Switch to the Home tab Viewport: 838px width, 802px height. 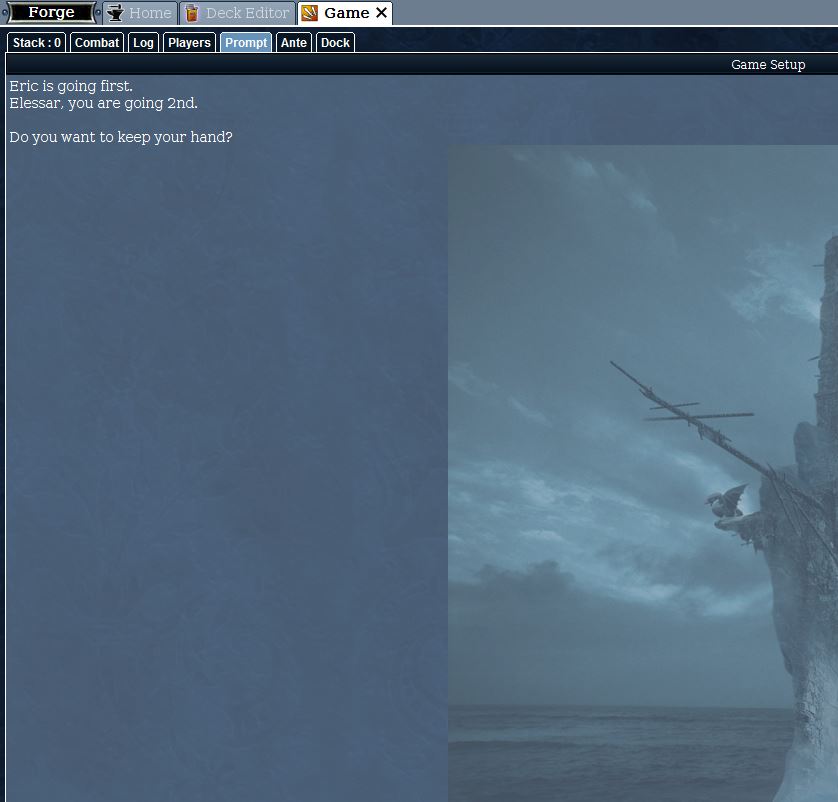pyautogui.click(x=140, y=13)
